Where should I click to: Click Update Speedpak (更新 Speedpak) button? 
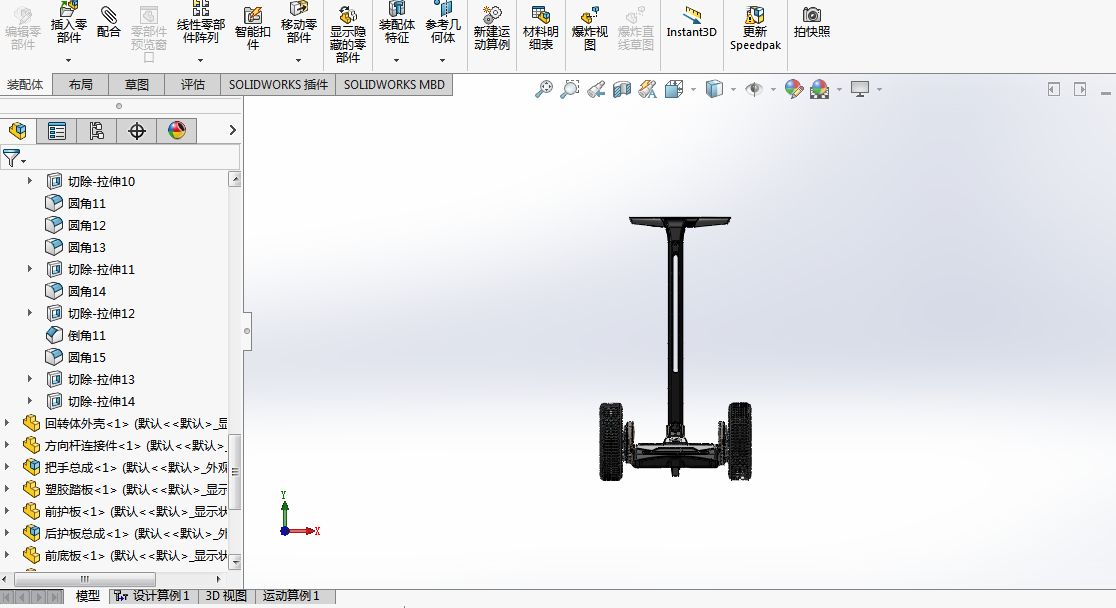(x=755, y=28)
